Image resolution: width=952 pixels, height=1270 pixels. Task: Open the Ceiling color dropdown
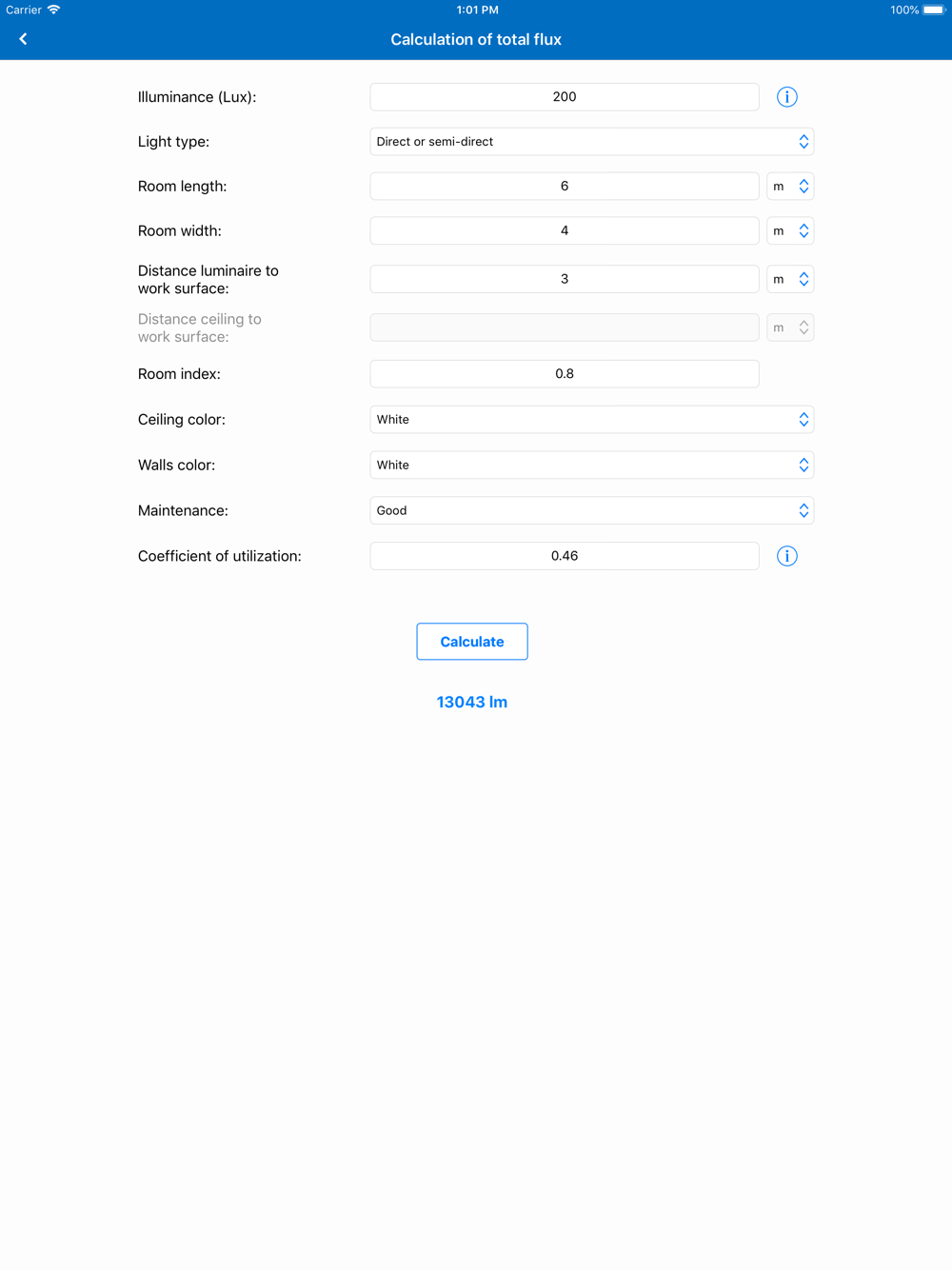click(591, 420)
